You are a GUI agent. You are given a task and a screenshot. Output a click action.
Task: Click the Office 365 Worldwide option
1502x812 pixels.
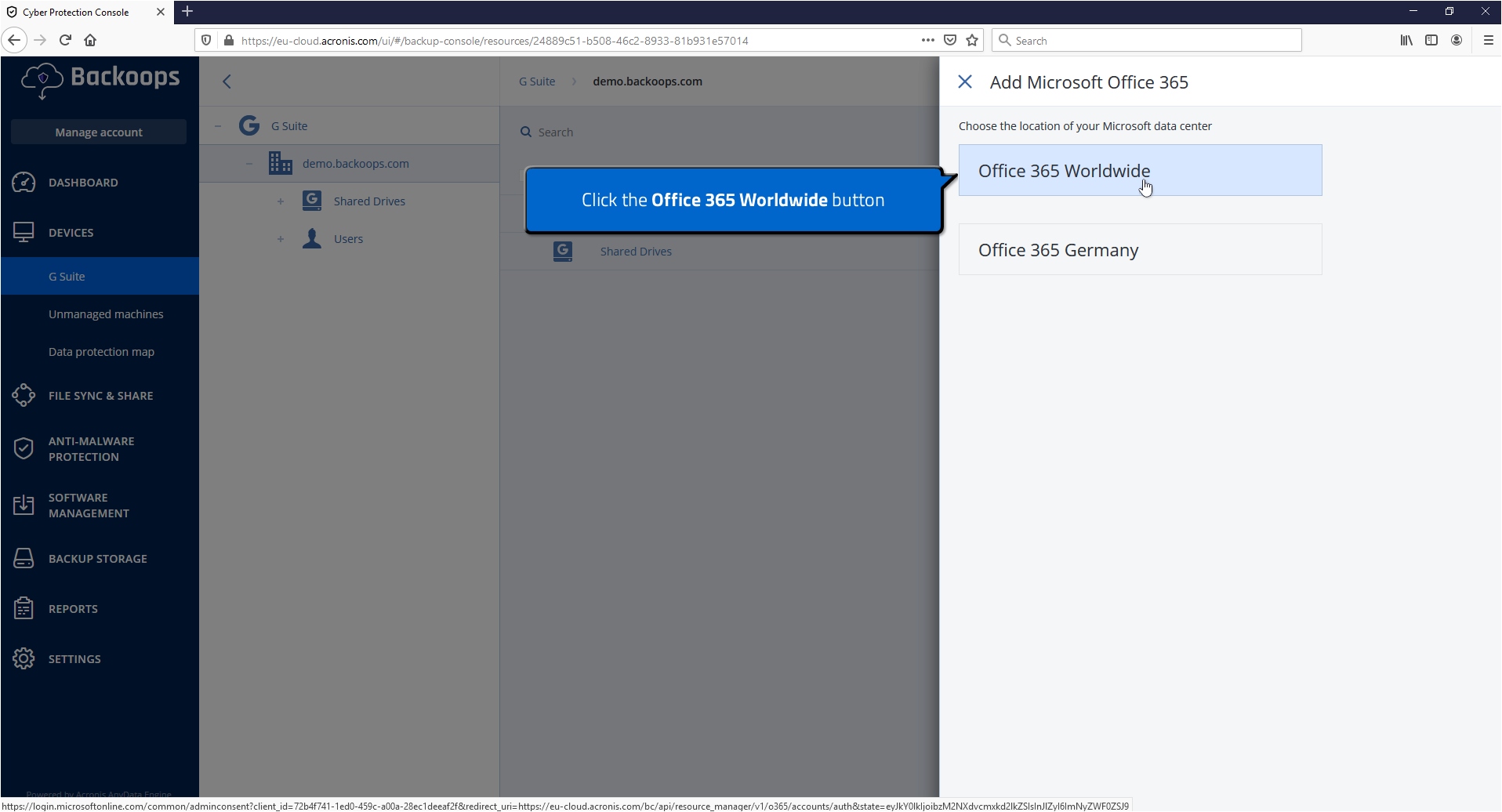[1140, 170]
